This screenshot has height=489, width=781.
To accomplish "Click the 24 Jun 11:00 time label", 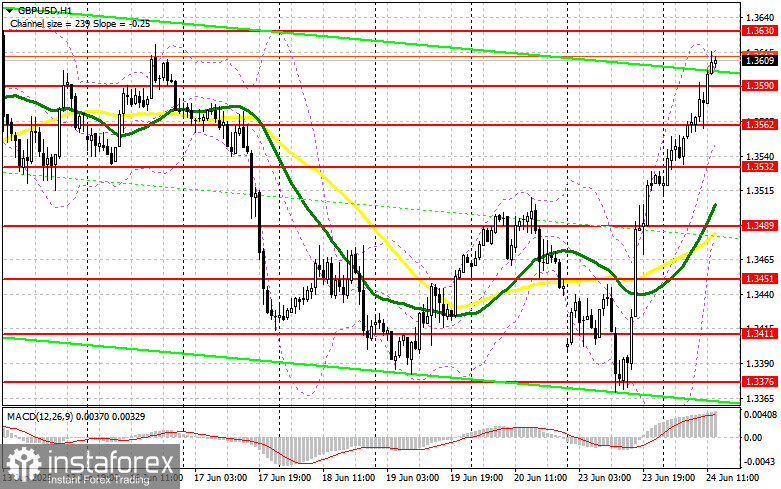I will pos(733,478).
